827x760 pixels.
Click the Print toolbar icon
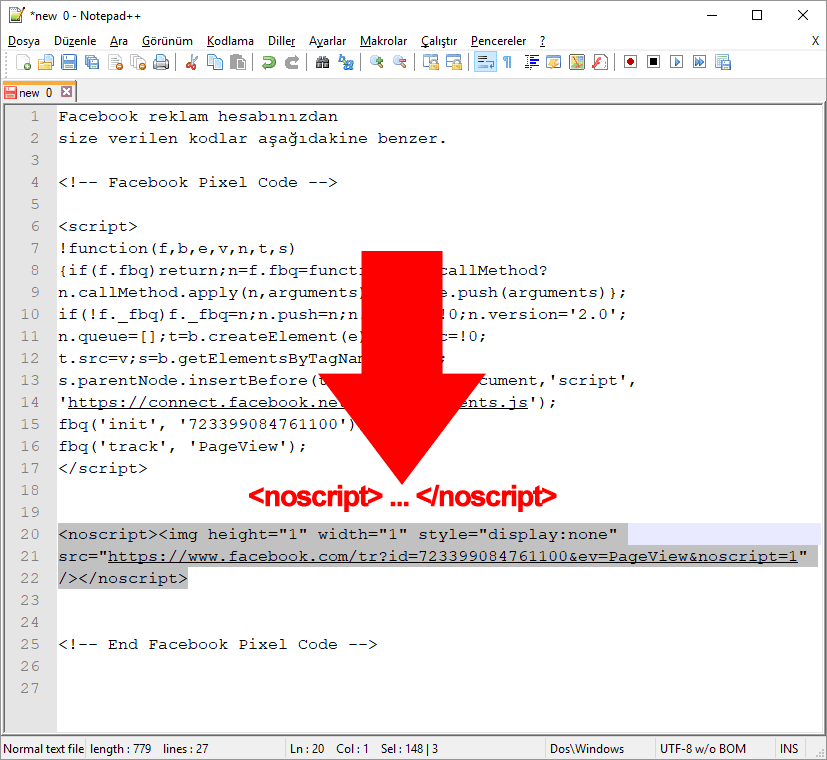pos(161,63)
